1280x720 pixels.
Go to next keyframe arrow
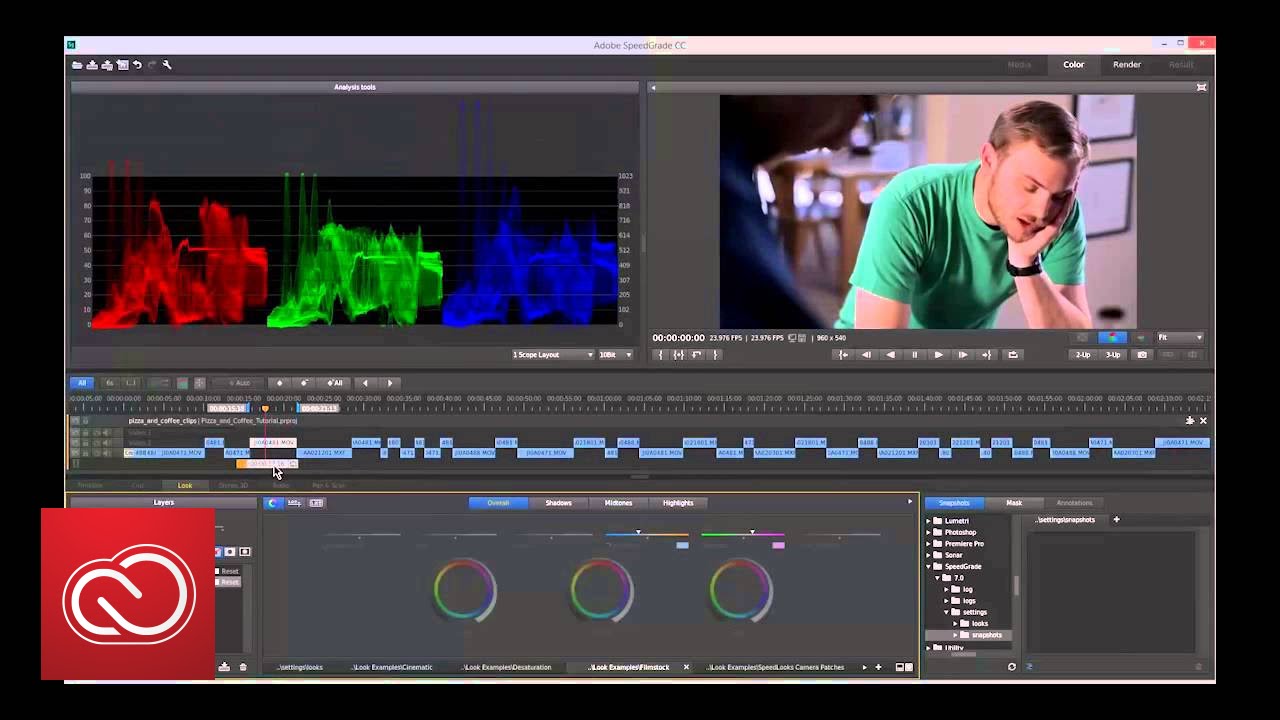pos(390,383)
